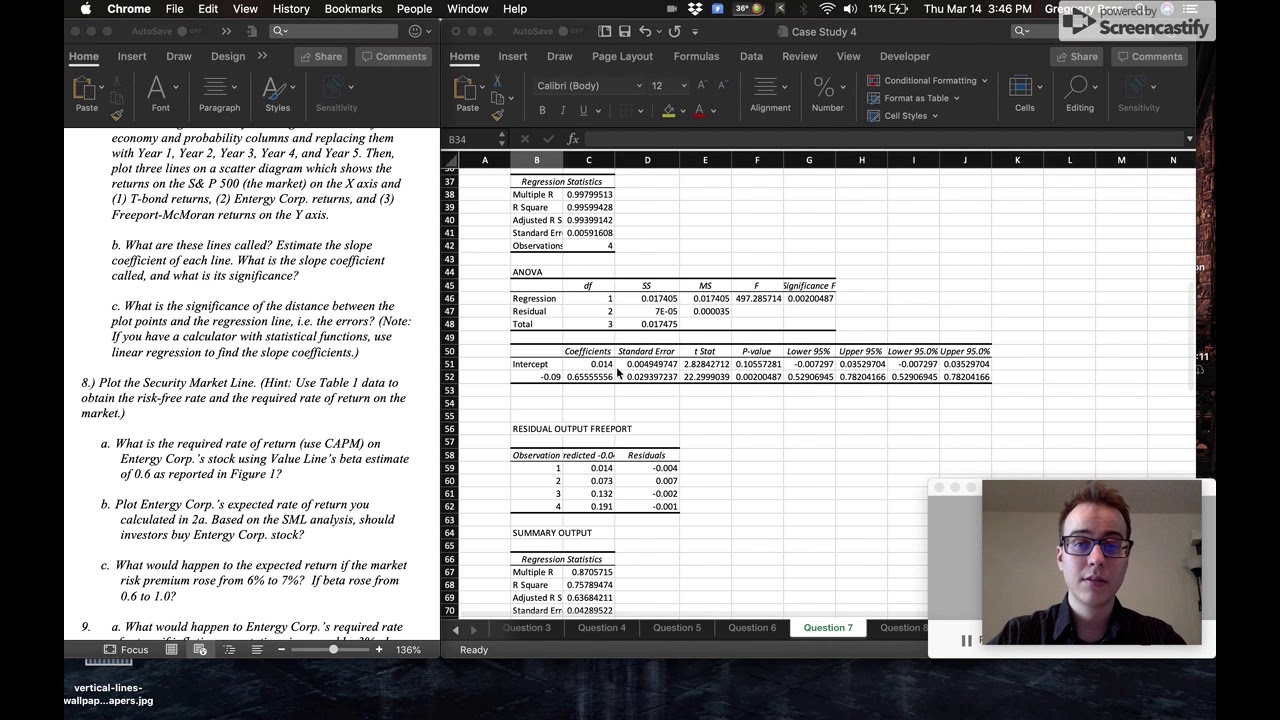Toggle Bold formatting in Excel
This screenshot has width=1280, height=720.
[x=542, y=111]
